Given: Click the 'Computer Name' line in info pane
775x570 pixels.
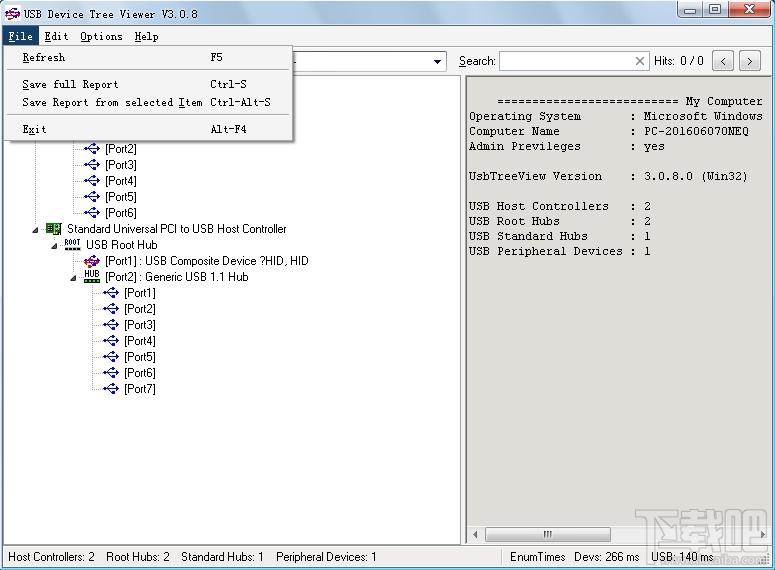Looking at the screenshot, I should click(608, 132).
